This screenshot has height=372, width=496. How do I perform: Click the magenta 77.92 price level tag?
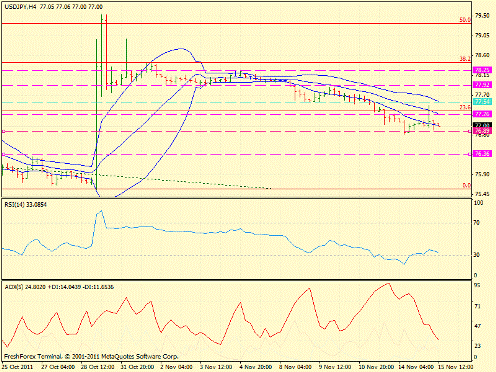click(482, 85)
